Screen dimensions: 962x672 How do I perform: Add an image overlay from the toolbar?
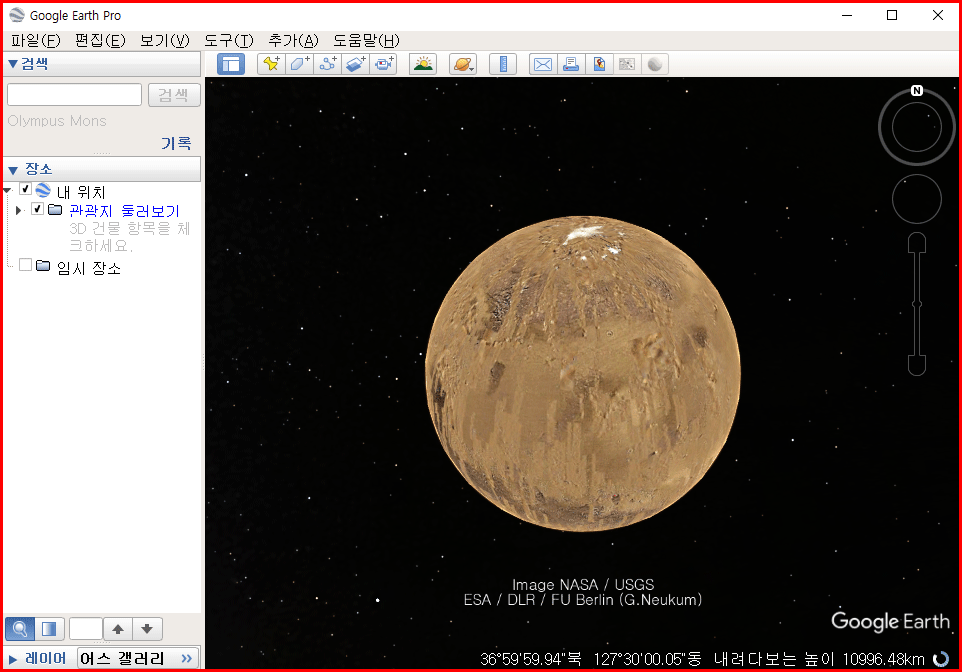pyautogui.click(x=356, y=64)
